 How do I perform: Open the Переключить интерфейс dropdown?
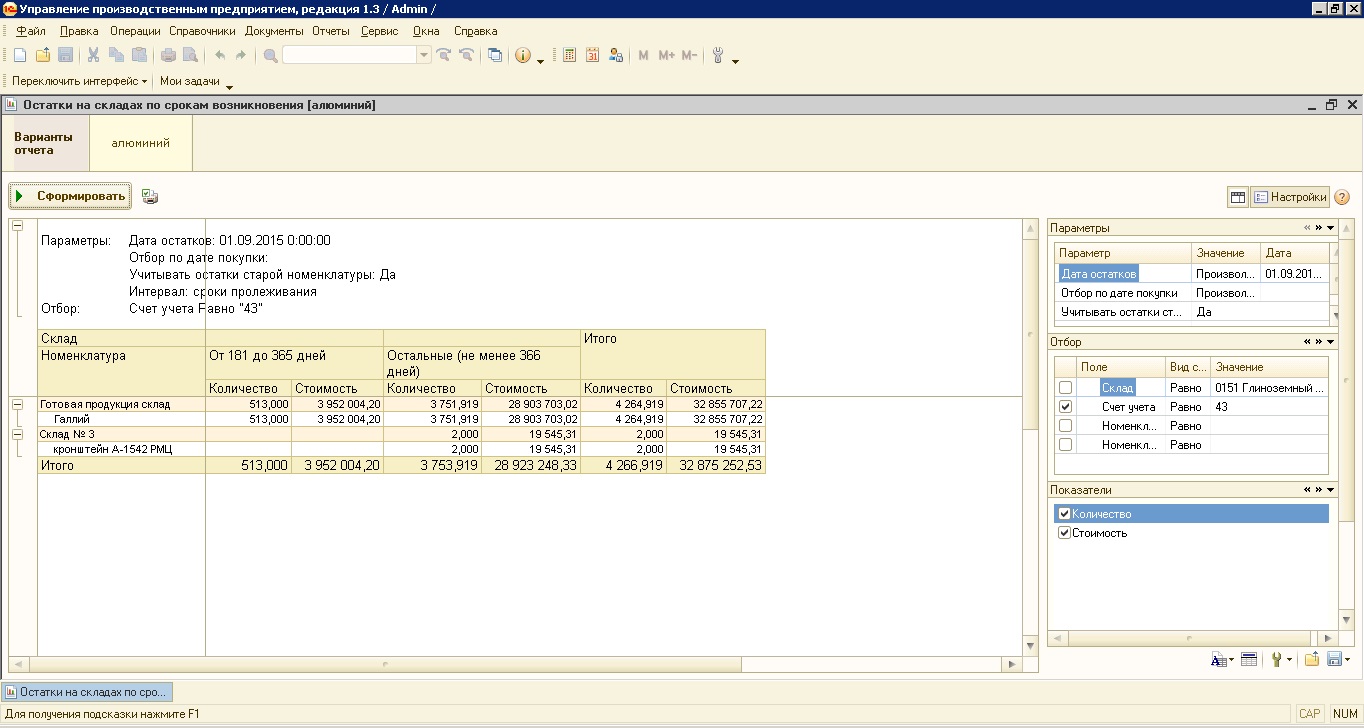pos(80,81)
